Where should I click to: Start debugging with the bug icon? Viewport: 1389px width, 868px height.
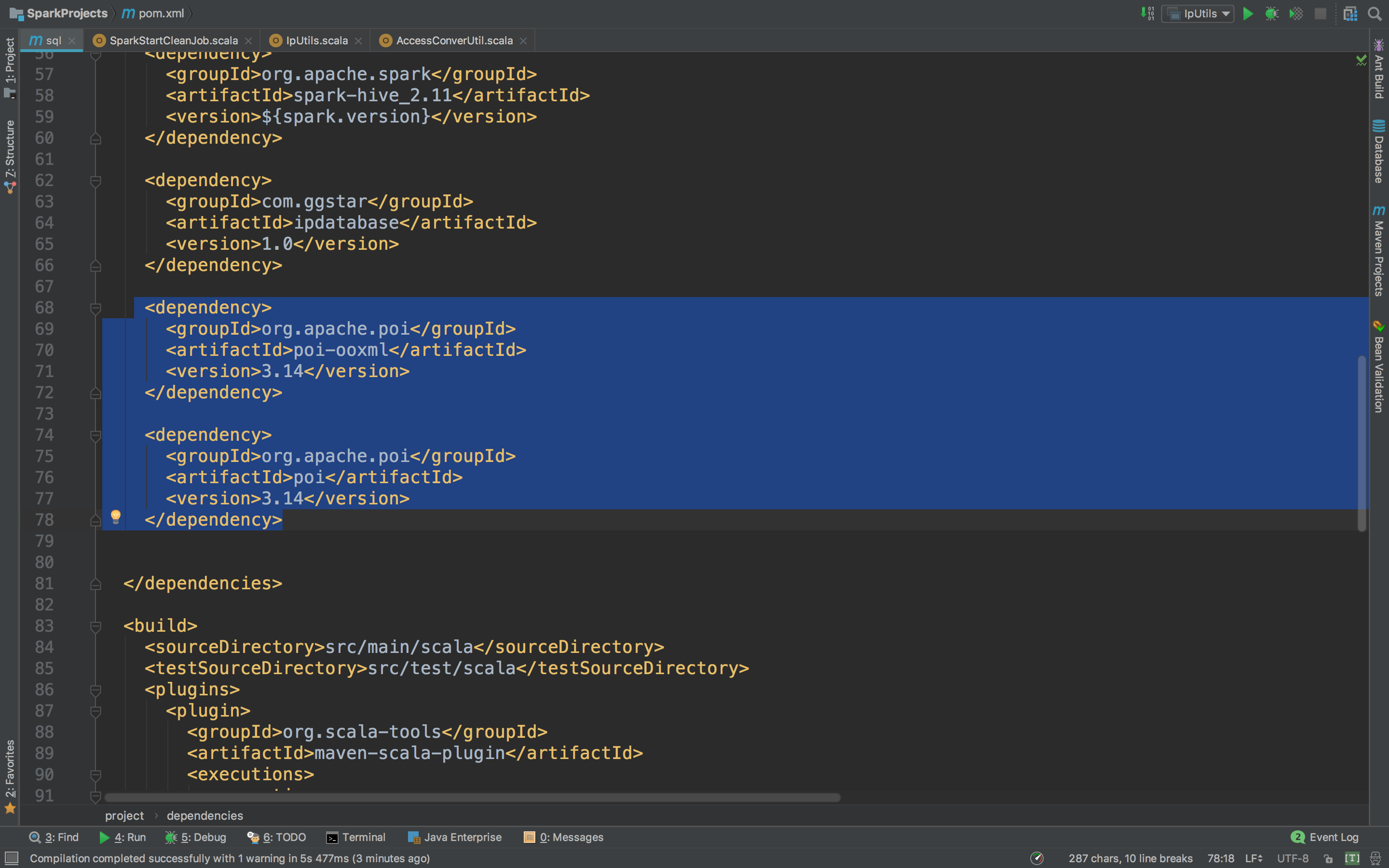[x=1271, y=14]
